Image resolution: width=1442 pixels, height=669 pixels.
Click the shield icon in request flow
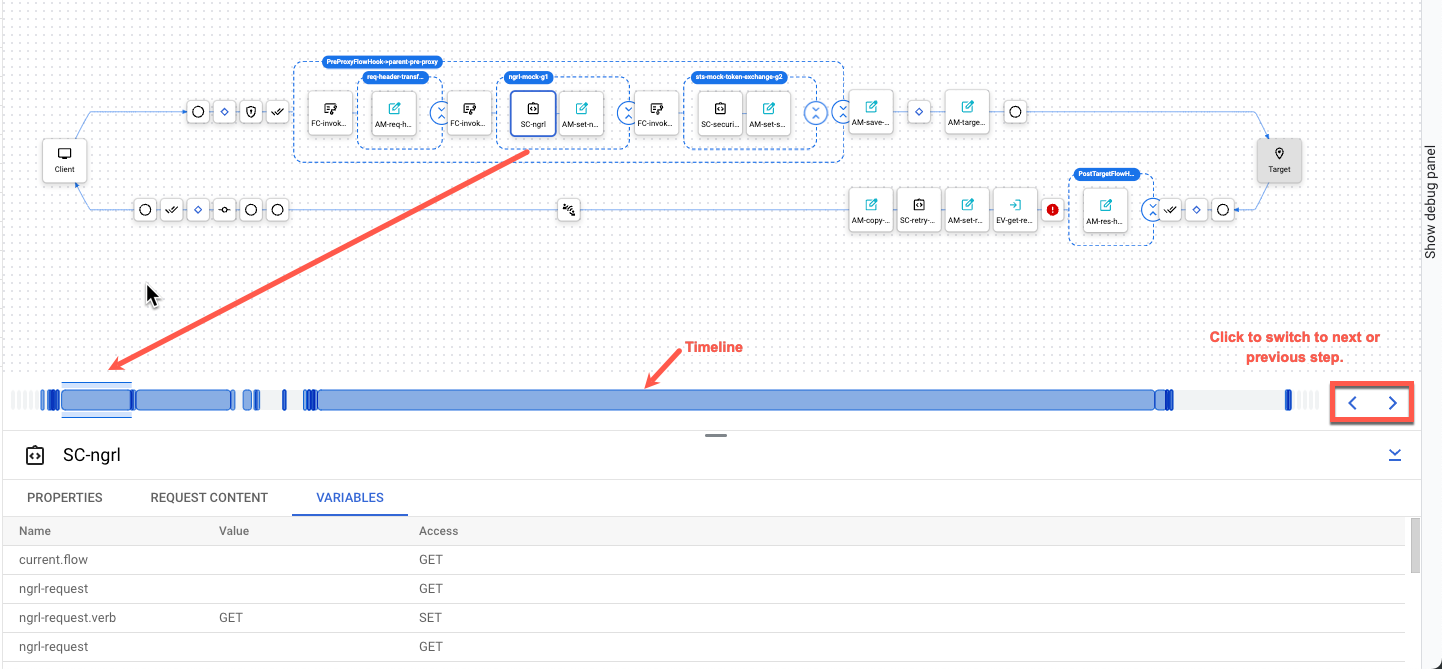coord(251,112)
